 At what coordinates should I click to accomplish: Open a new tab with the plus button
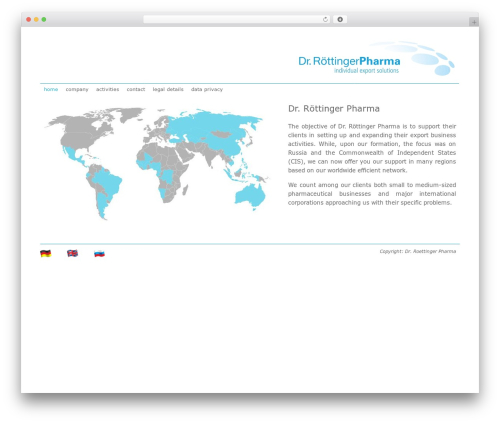coord(474,22)
